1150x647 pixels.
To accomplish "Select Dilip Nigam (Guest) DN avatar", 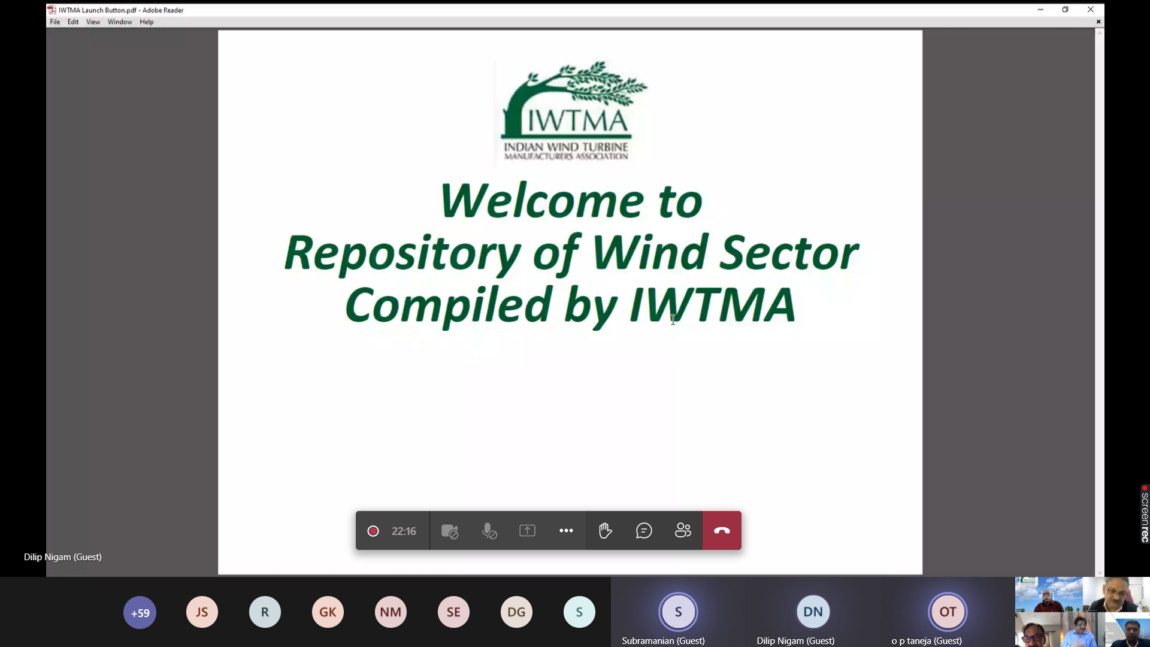I will (x=813, y=612).
